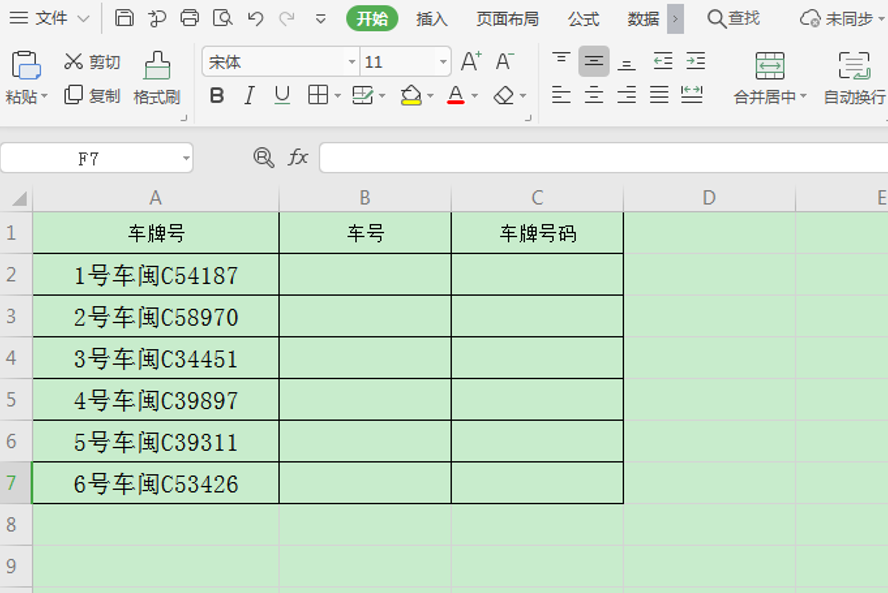The image size is (888, 593).
Task: Expand the fill color dropdown arrow
Action: (430, 96)
